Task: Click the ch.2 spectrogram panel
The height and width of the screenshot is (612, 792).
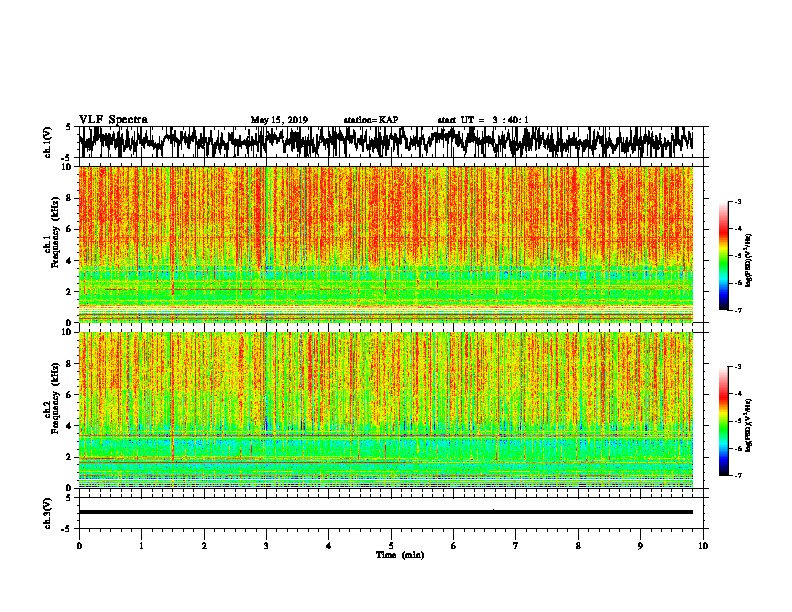Action: (386, 410)
